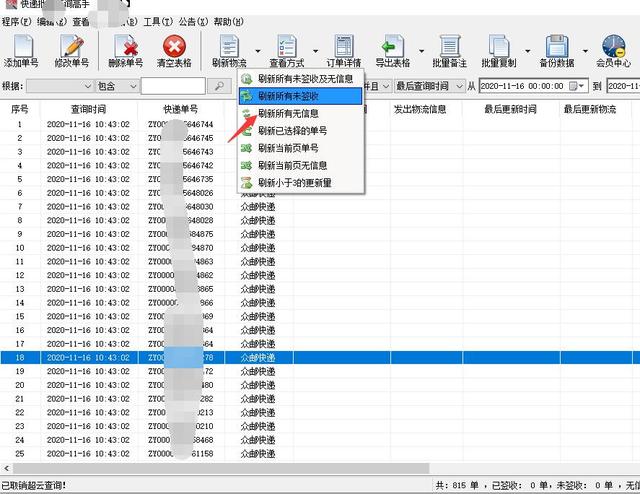
Task: Sort by the 最后更新物流 column header
Action: 590,109
